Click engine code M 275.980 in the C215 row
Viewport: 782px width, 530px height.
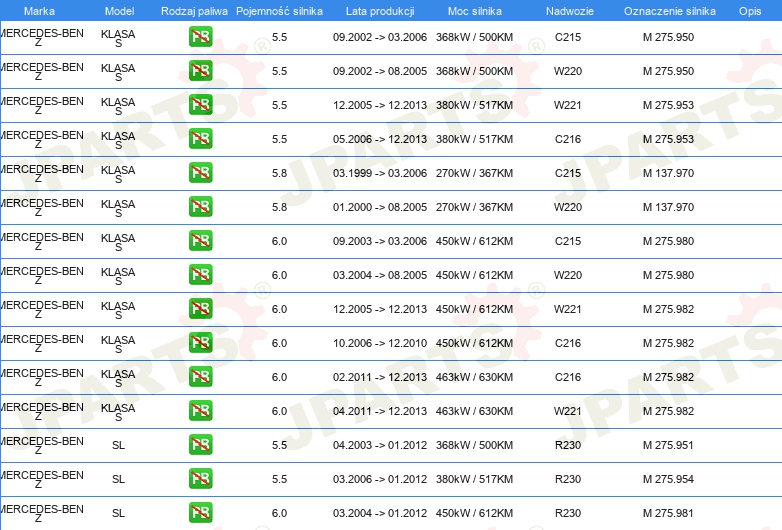click(x=668, y=241)
